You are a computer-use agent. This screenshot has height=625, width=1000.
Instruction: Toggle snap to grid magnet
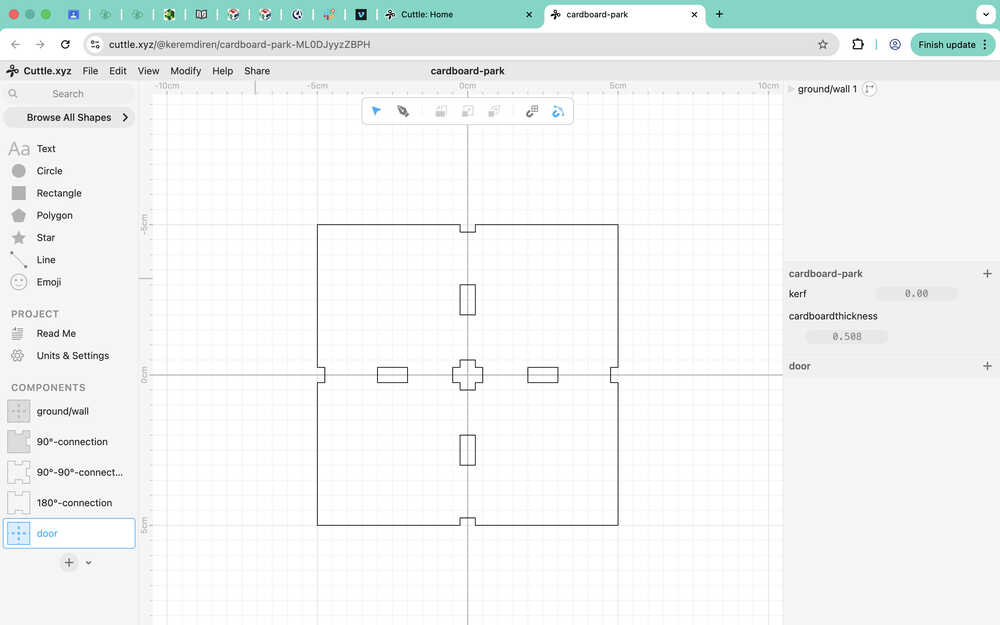click(x=532, y=112)
